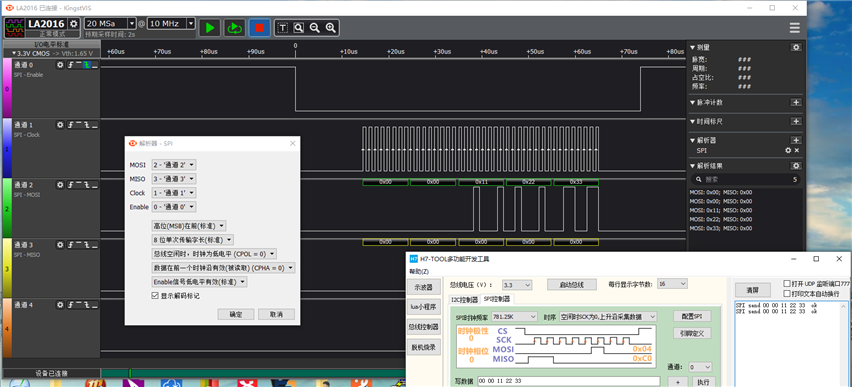Add a new protocol analyzer (解析器)
Image resolution: width=852 pixels, height=387 pixels.
click(796, 140)
